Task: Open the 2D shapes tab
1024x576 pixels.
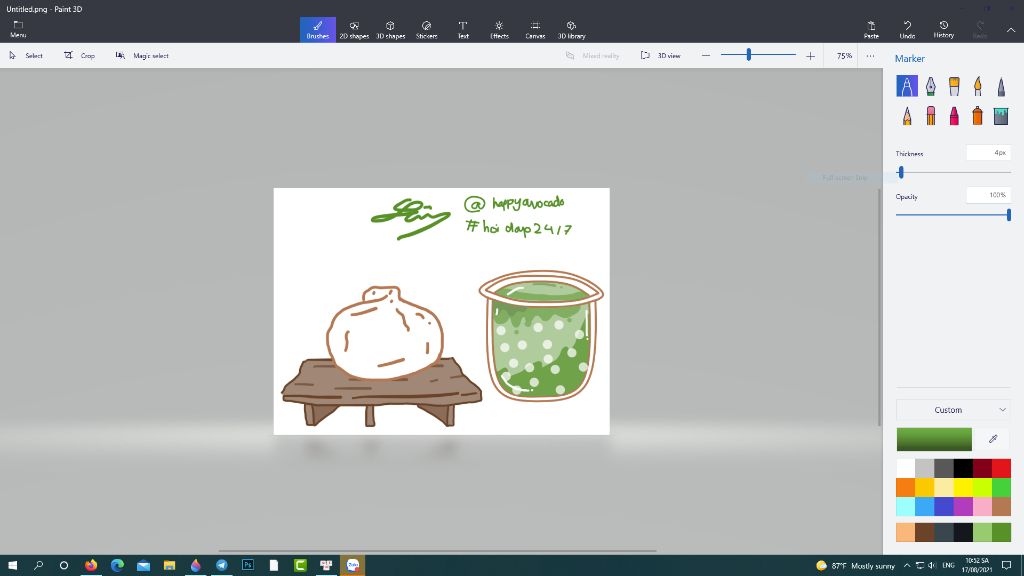Action: [x=354, y=29]
